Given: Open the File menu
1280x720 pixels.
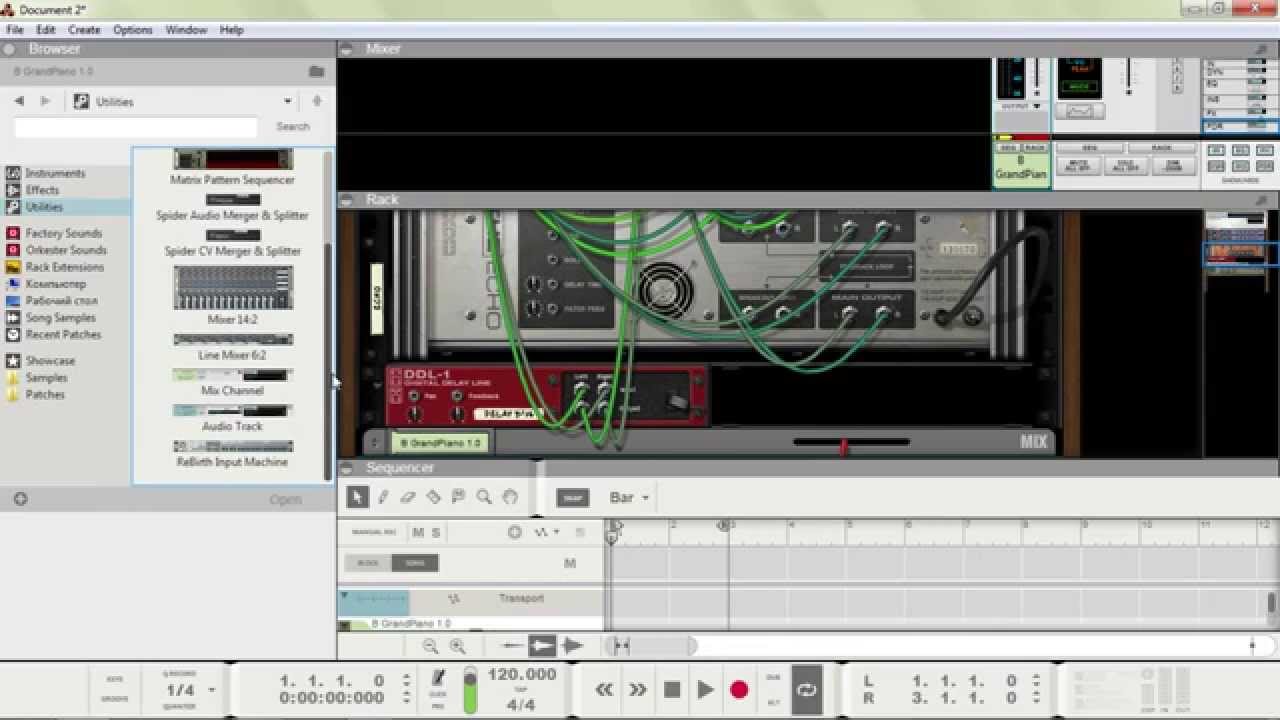Looking at the screenshot, I should point(15,30).
